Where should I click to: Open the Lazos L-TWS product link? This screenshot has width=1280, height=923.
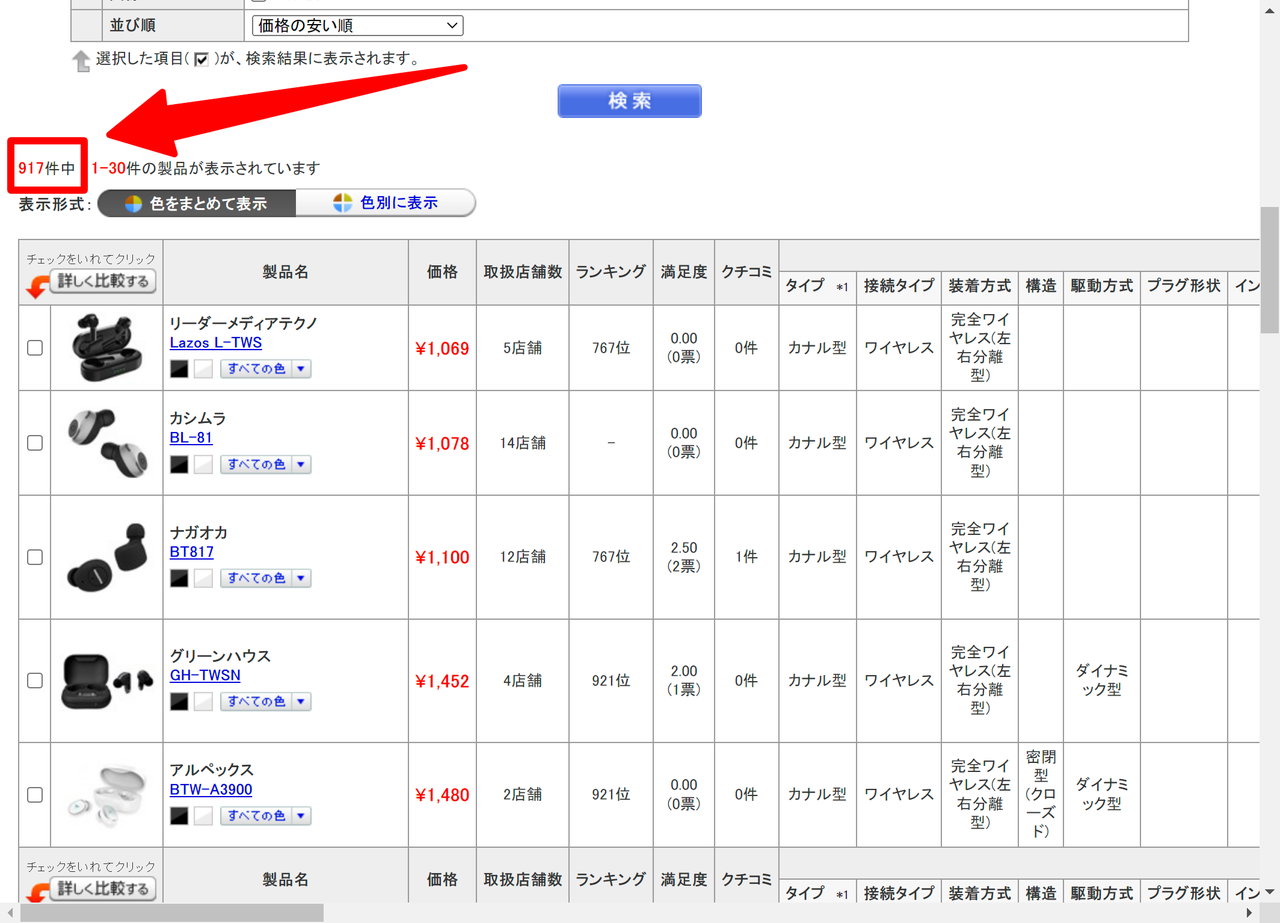(x=216, y=343)
